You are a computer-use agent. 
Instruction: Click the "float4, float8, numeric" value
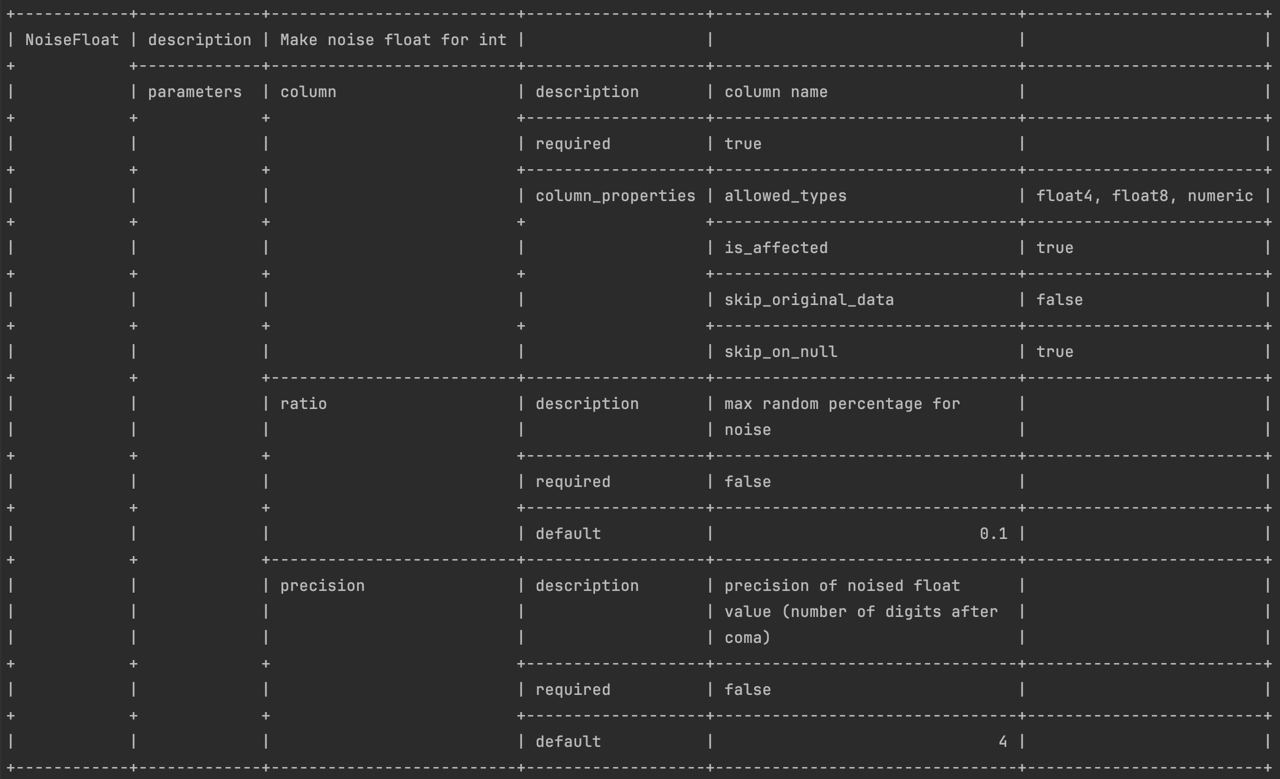(x=1144, y=196)
